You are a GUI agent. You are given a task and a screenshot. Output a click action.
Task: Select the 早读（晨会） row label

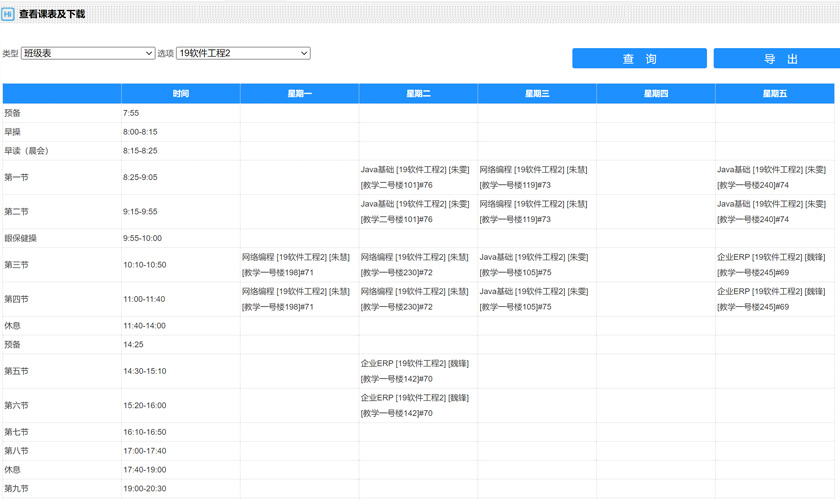(26, 151)
